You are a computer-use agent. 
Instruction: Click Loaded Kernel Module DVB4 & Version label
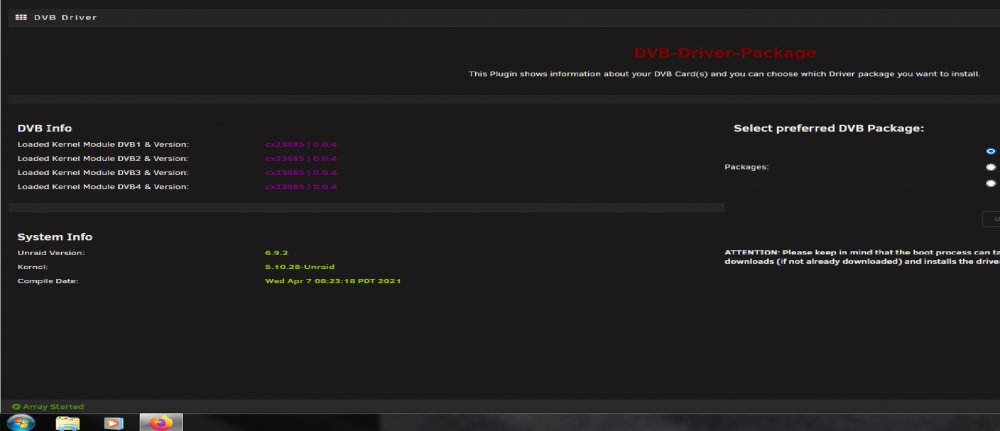(x=103, y=187)
